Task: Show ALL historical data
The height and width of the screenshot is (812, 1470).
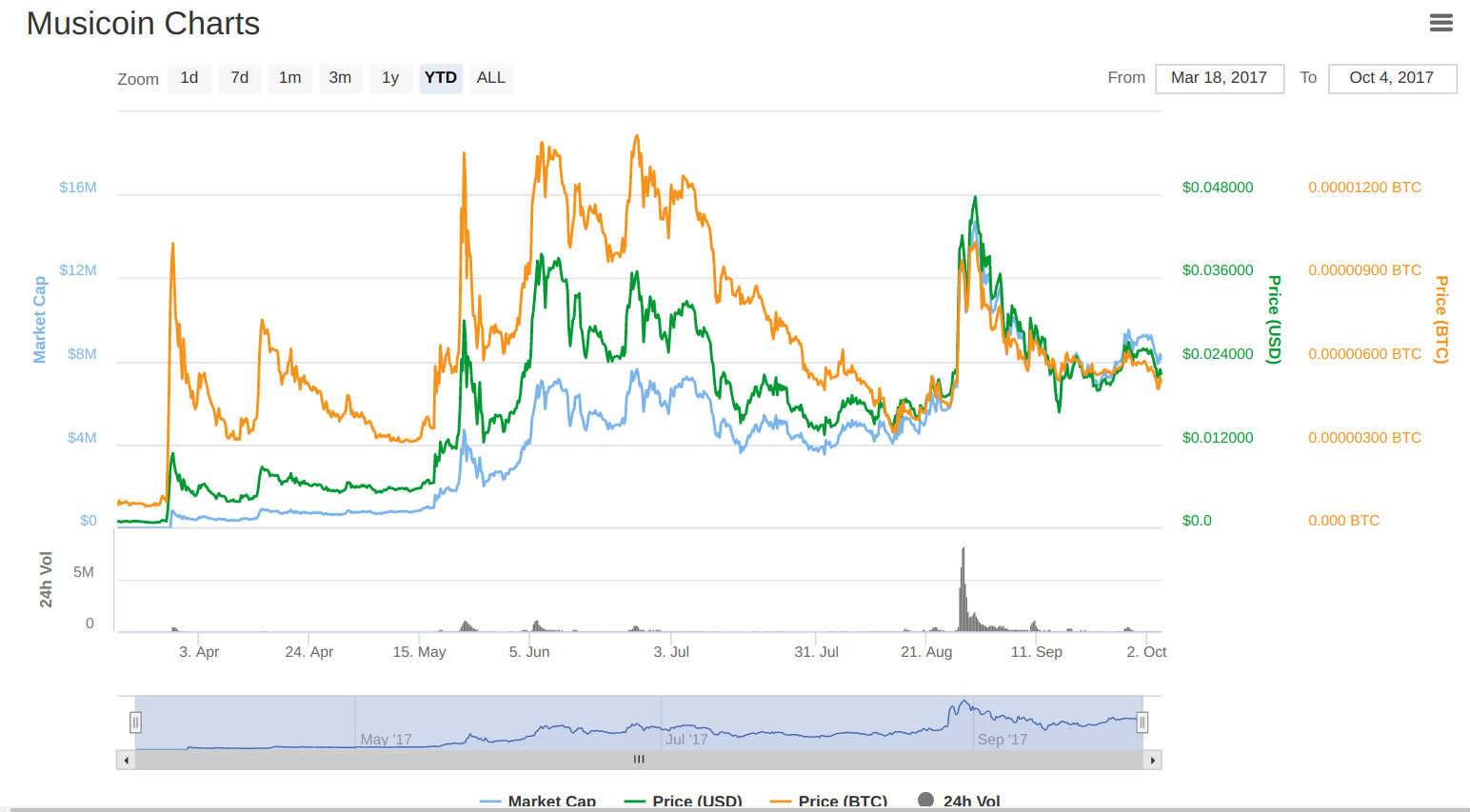Action: click(x=490, y=78)
